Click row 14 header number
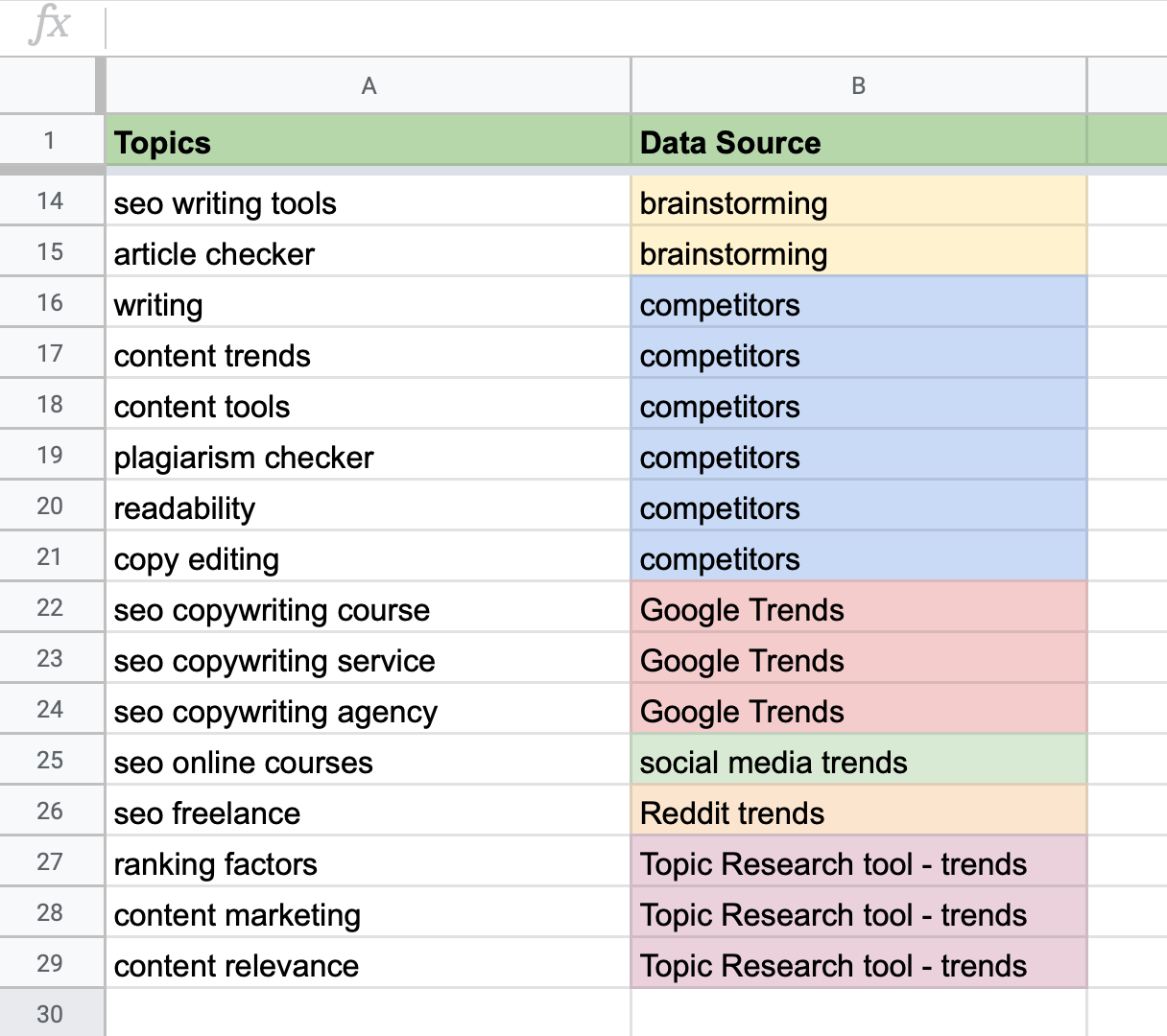 pyautogui.click(x=50, y=201)
